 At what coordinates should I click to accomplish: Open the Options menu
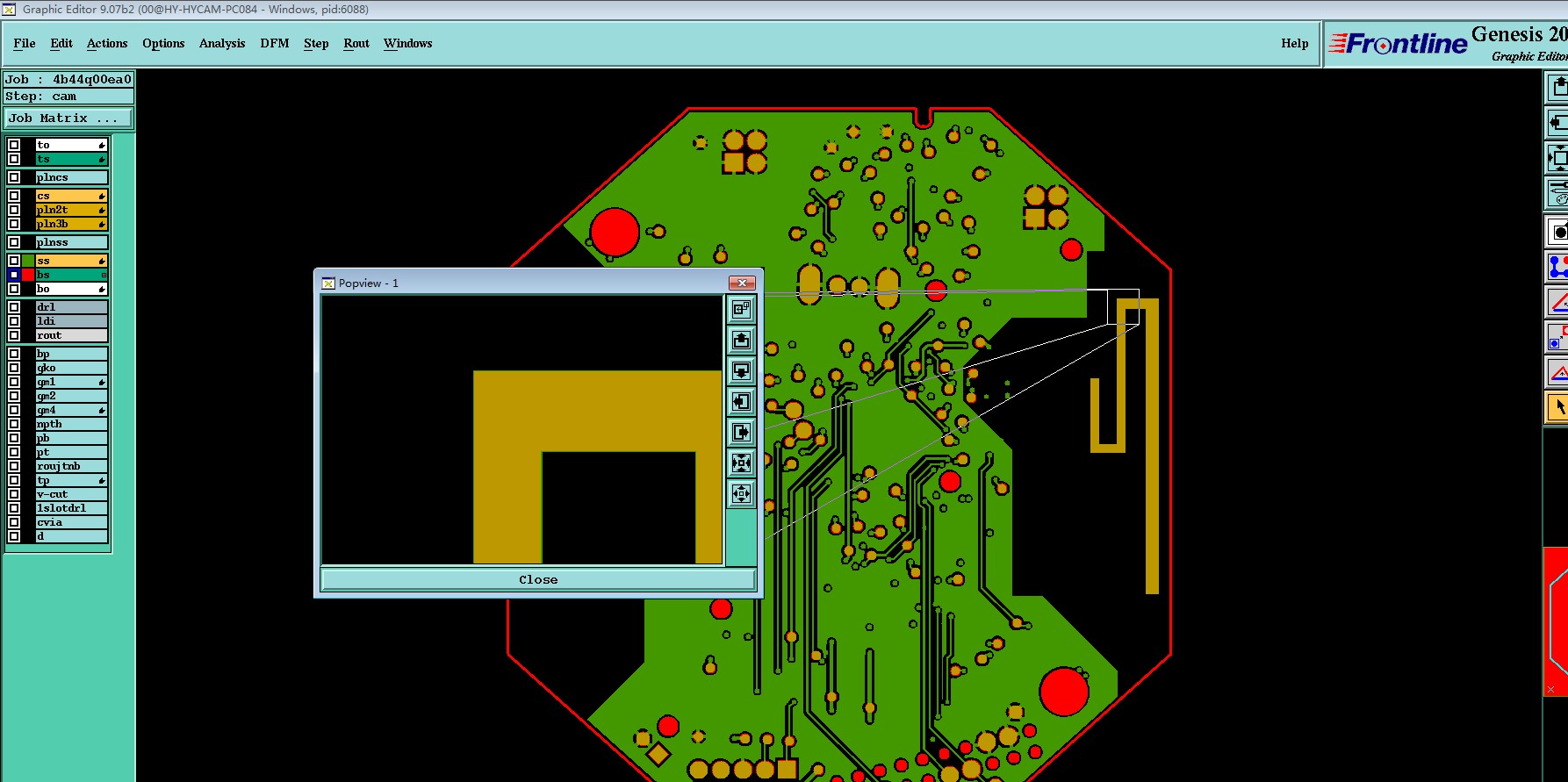(163, 43)
